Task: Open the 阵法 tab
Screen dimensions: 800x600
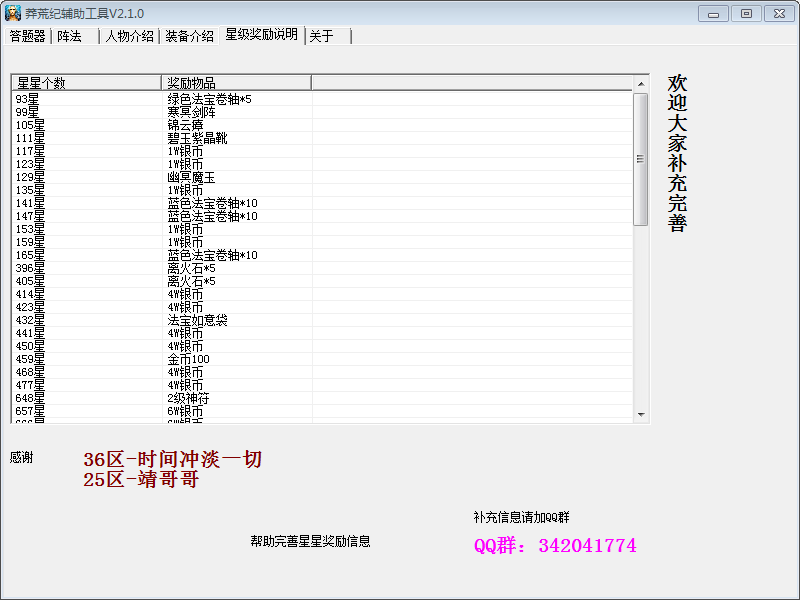Action: [x=70, y=36]
